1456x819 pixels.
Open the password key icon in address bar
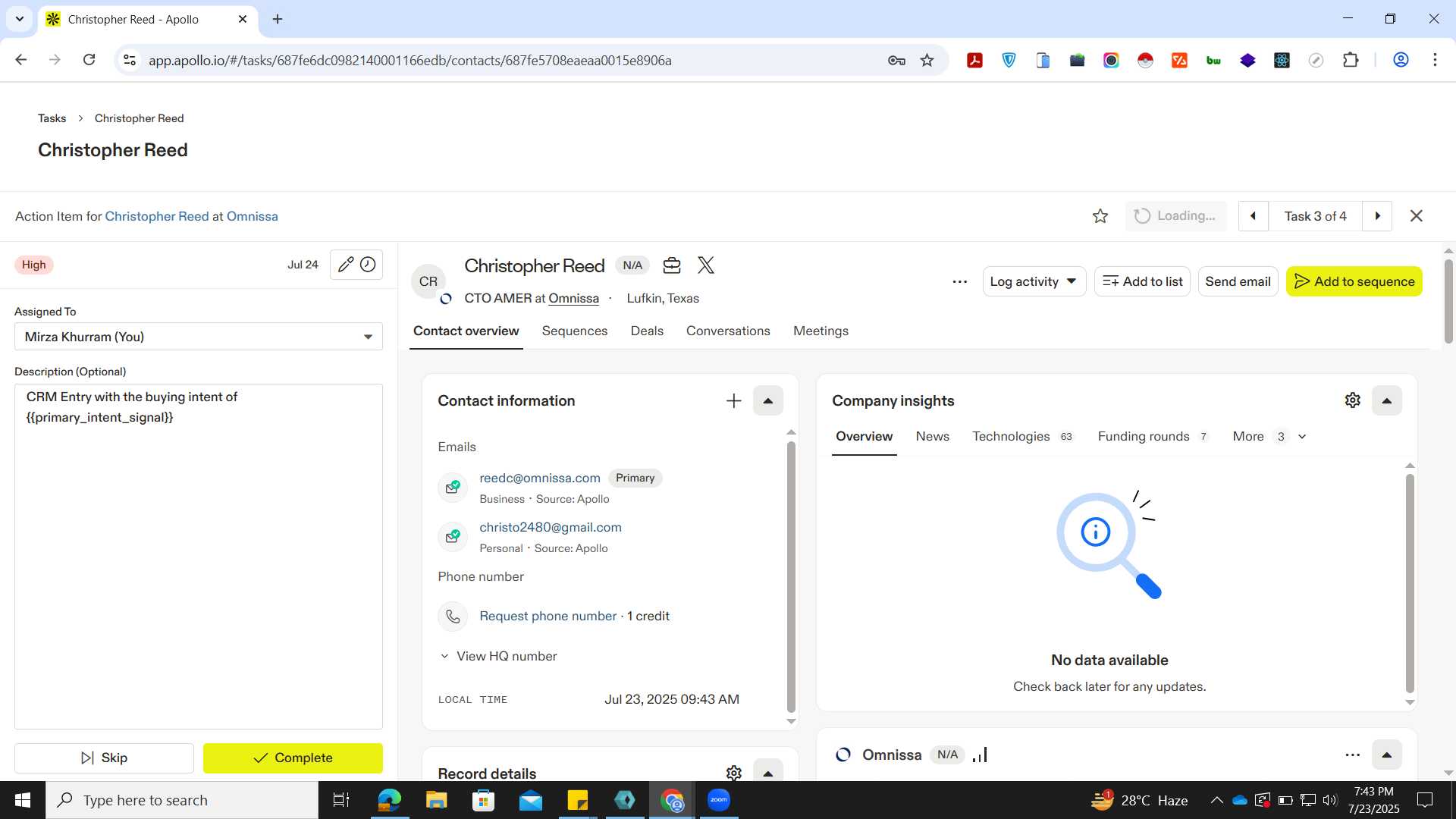pyautogui.click(x=896, y=61)
